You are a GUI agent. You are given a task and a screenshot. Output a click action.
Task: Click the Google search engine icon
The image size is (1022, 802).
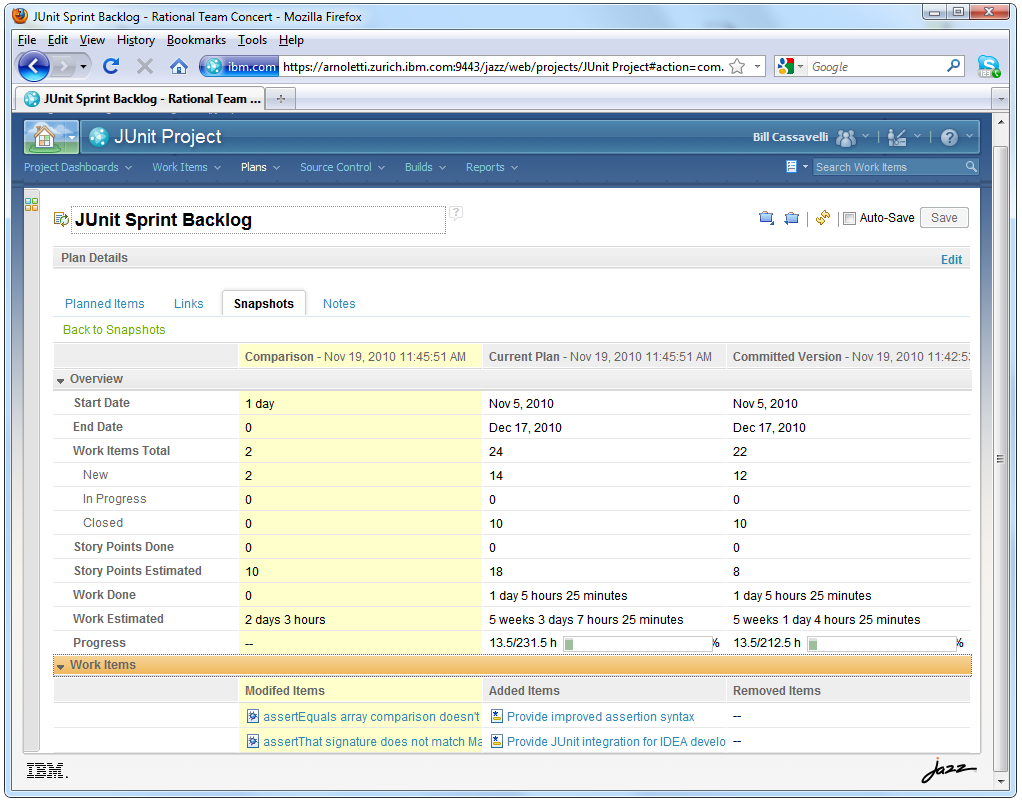click(786, 66)
